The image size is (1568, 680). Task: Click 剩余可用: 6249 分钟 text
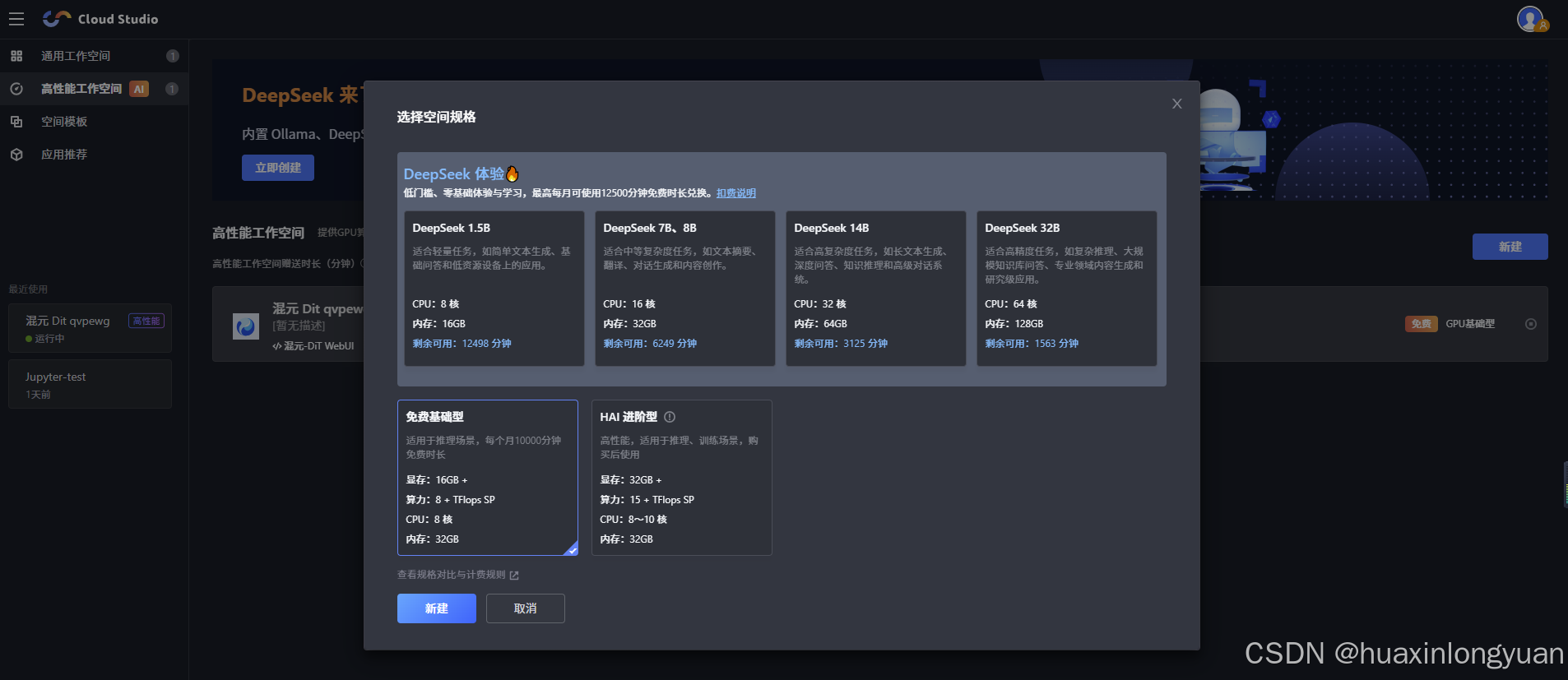(x=650, y=344)
